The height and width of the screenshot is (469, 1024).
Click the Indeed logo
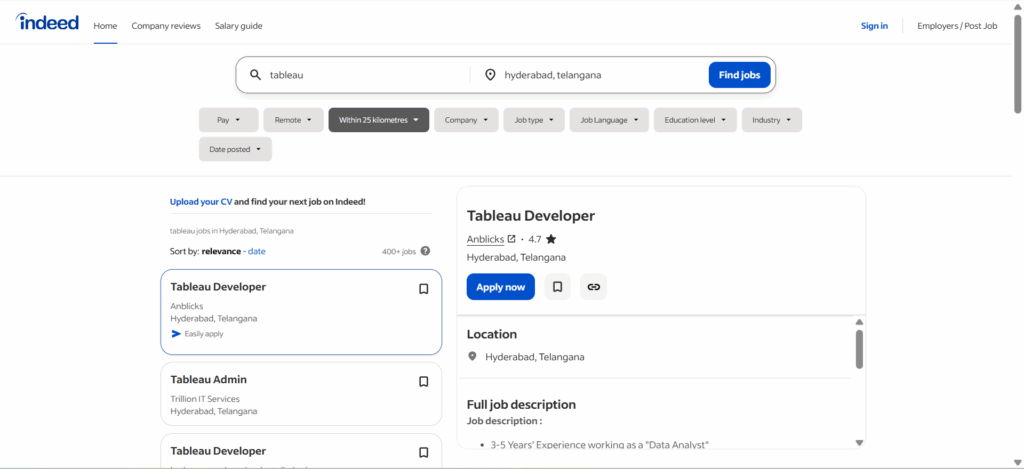click(47, 23)
